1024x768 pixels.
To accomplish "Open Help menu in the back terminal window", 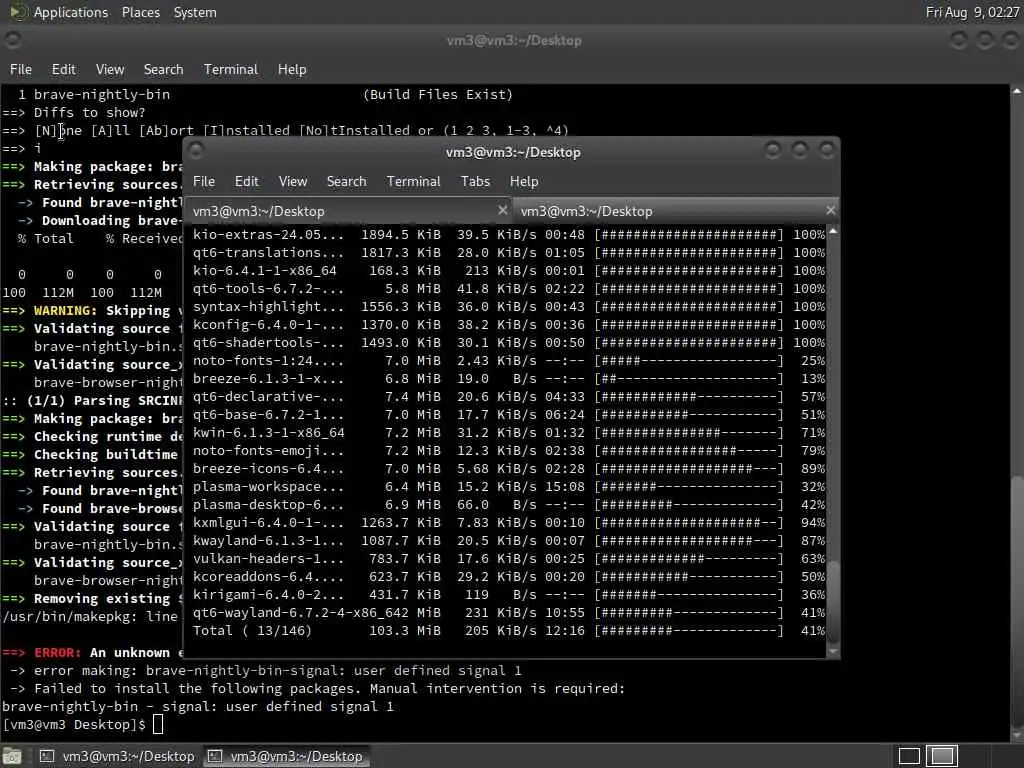I will (292, 69).
